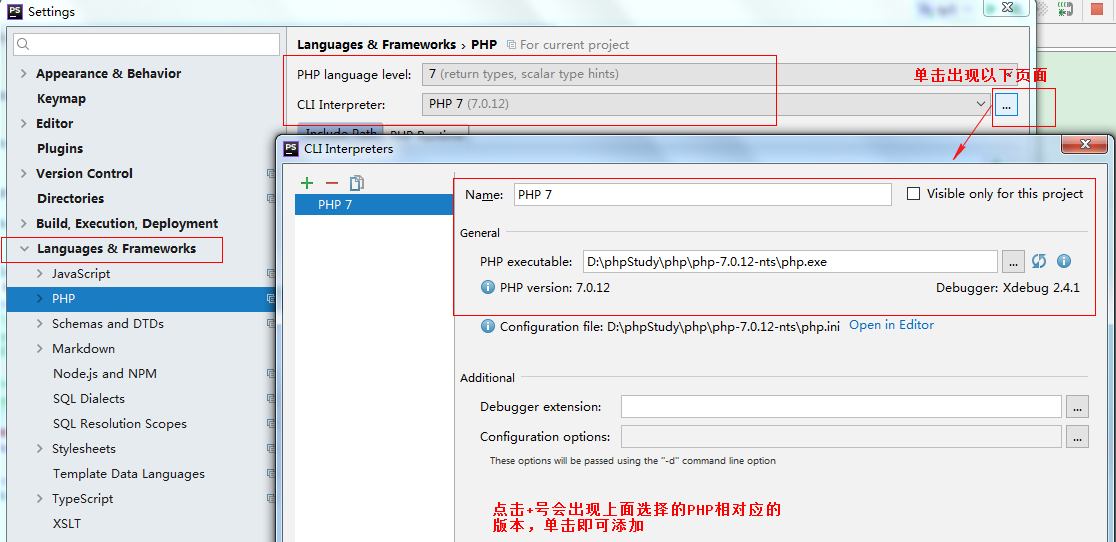
Task: Click the PhpStorm icon in Settings title bar
Action: pos(14,11)
